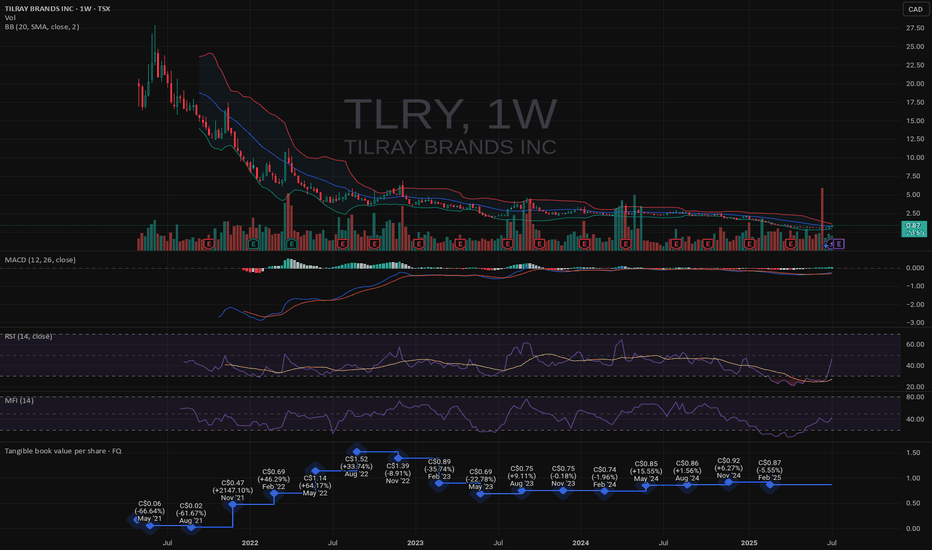Click the 12.50 price axis label
Image resolution: width=932 pixels, height=550 pixels.
[915, 139]
